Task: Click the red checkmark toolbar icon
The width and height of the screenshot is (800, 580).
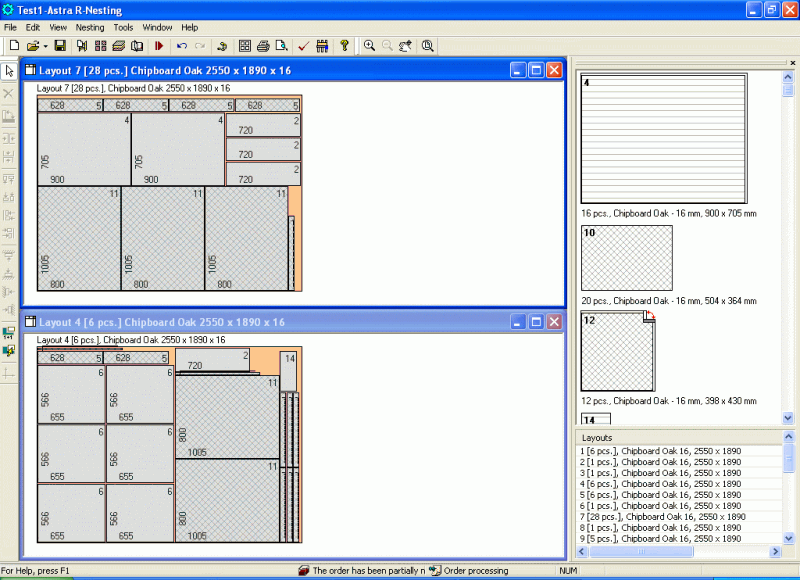Action: [x=303, y=46]
